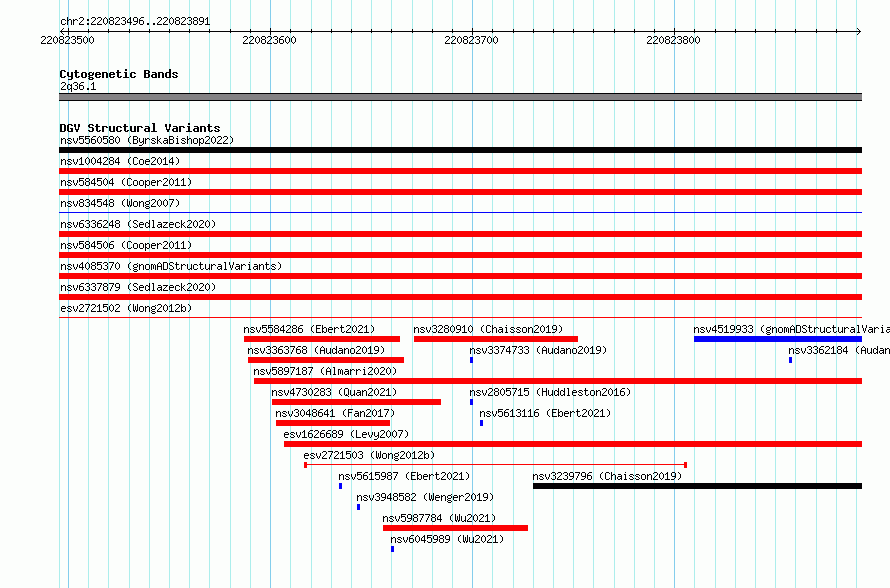Click nsv3948582 (Wenger2019) label
Viewport: 890px width, 588px height.
tap(425, 497)
